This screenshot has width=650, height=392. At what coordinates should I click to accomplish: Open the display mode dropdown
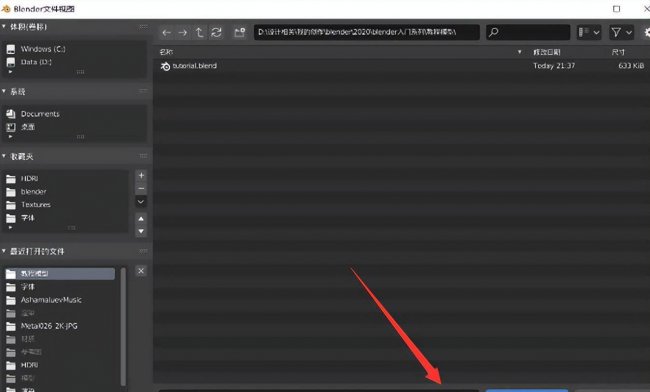click(x=589, y=32)
